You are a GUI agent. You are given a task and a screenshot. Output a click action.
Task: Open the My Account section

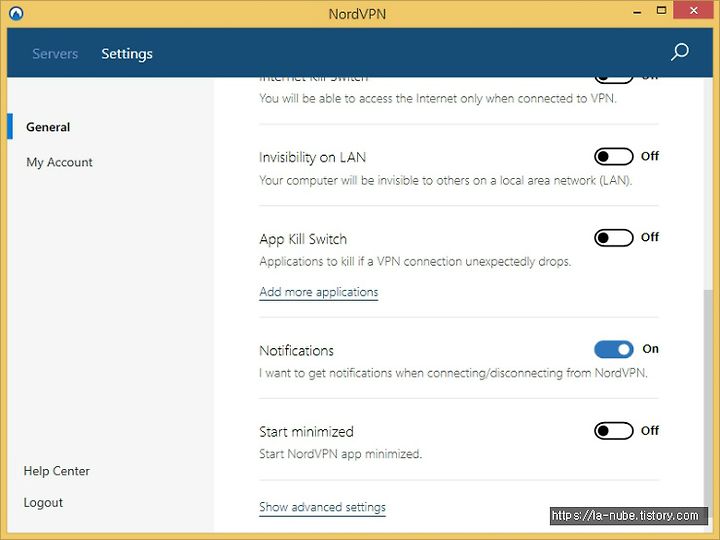point(60,162)
